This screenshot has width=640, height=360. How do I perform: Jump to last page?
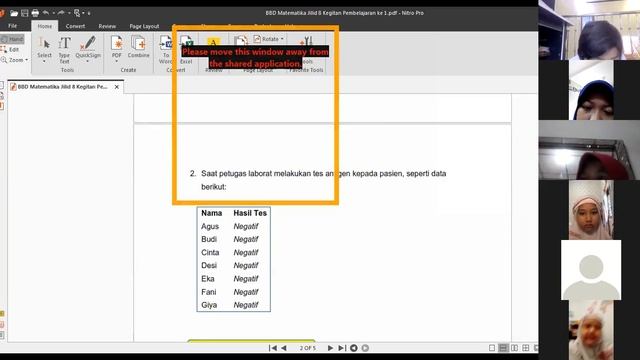(342, 348)
